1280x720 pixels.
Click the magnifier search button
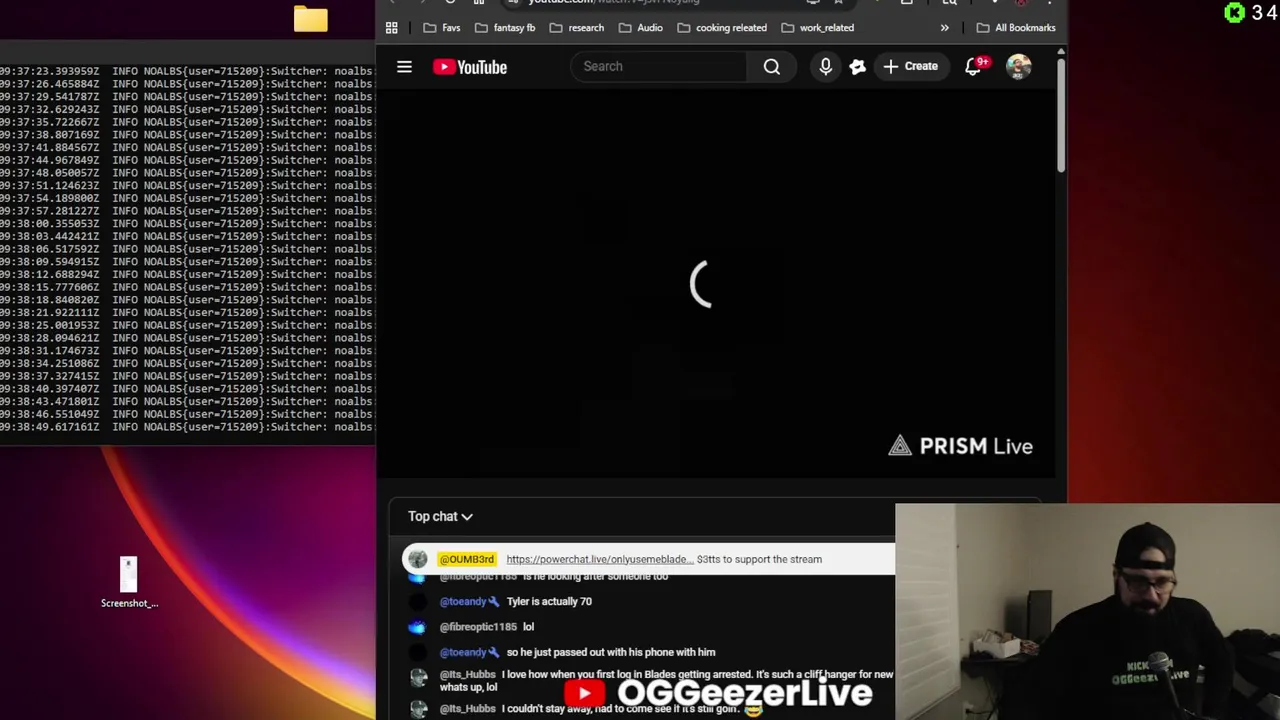coord(772,66)
